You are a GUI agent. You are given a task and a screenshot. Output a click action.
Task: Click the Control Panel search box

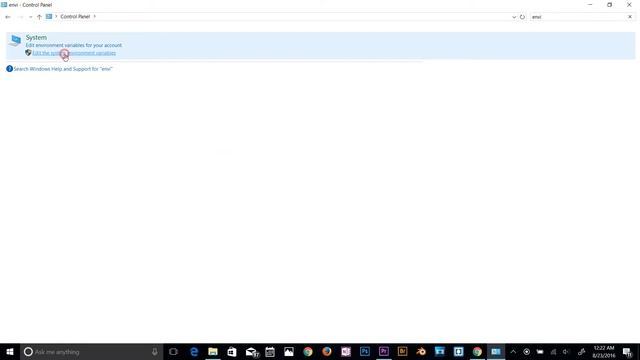(578, 17)
